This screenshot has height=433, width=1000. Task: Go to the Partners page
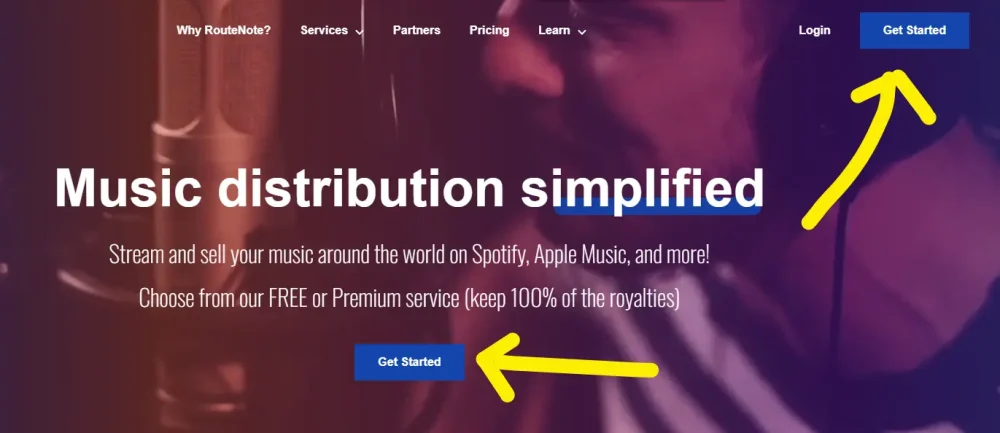click(416, 30)
